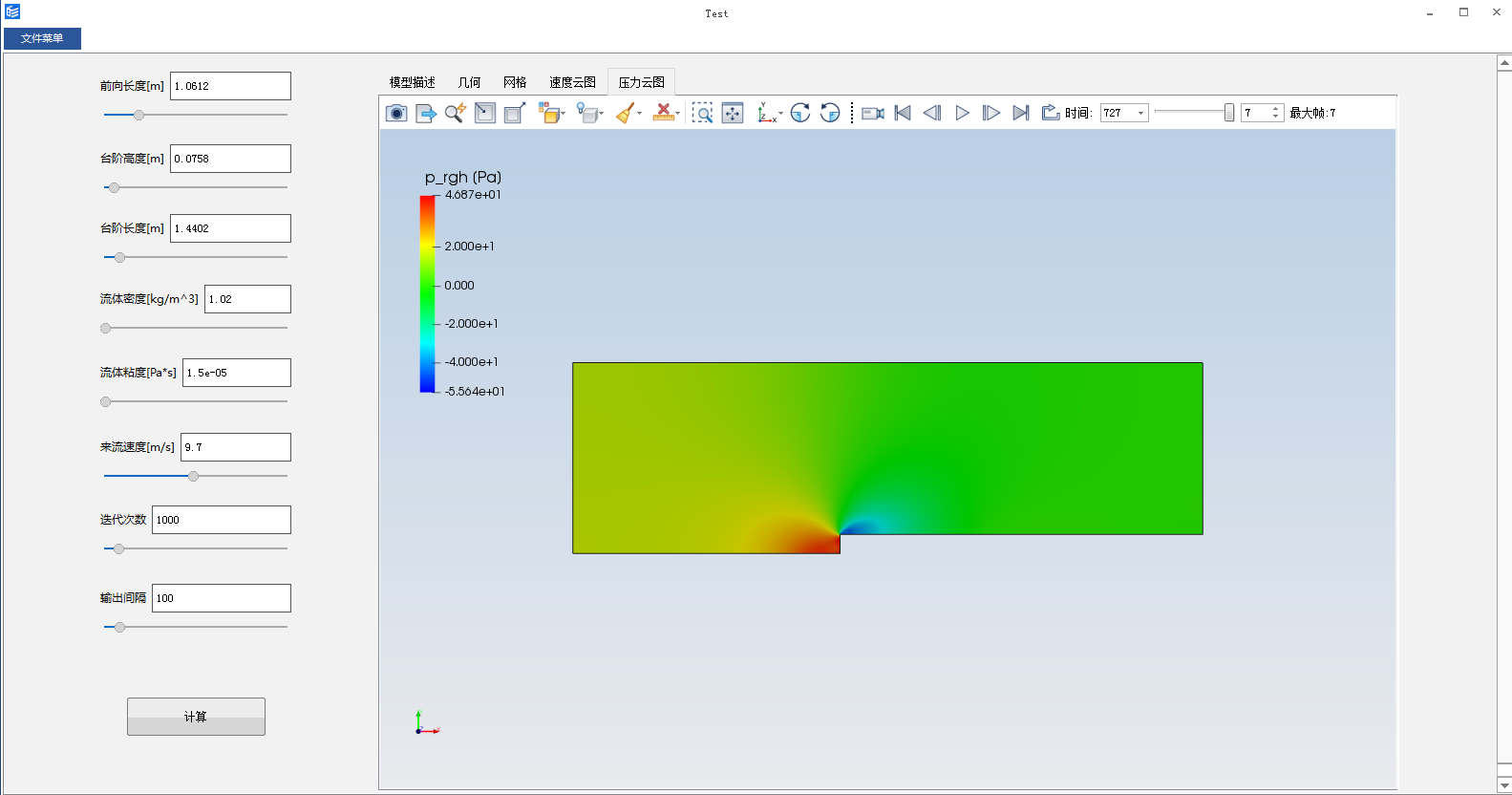The image size is (1512, 795).
Task: Click the screenshot camera icon
Action: 396,113
